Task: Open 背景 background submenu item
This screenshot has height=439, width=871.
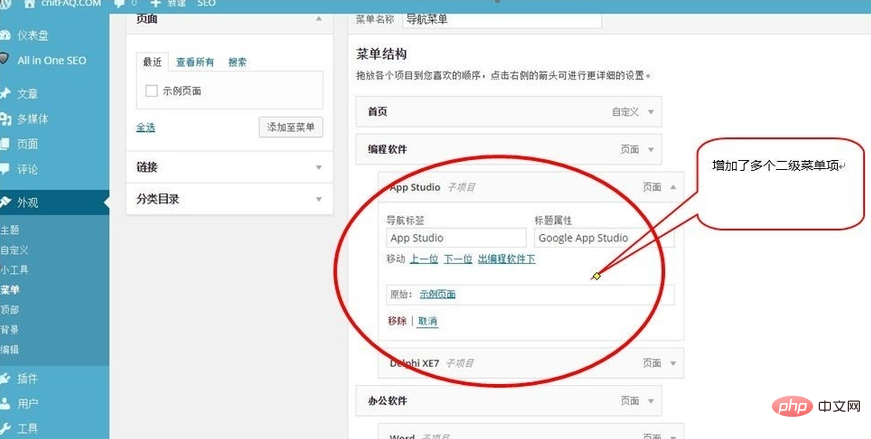Action: [10, 330]
